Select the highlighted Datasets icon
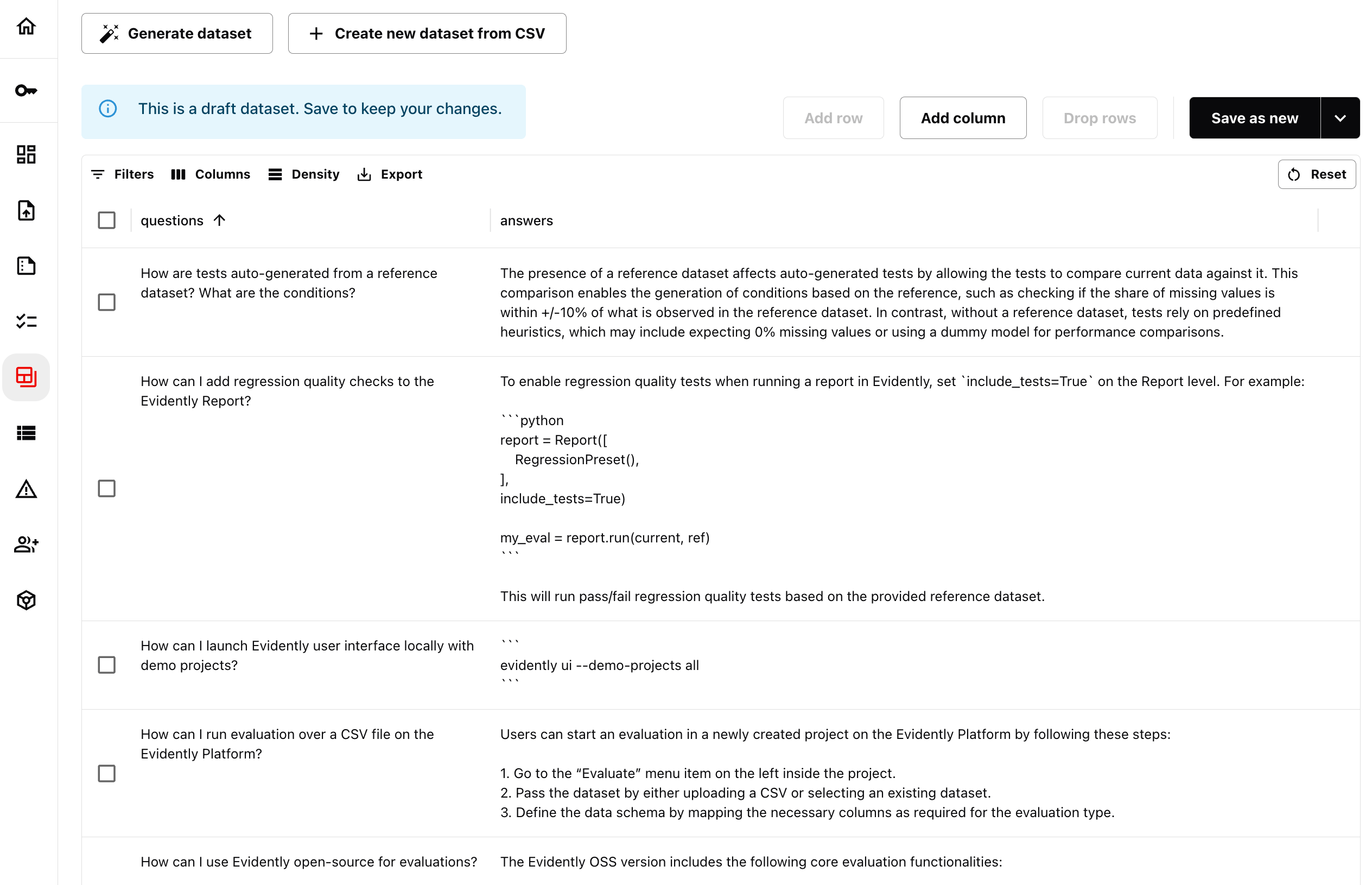1372x885 pixels. point(27,377)
